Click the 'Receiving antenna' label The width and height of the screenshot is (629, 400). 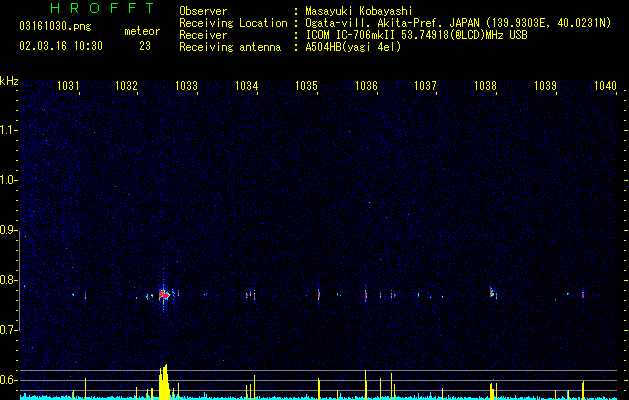tap(230, 47)
